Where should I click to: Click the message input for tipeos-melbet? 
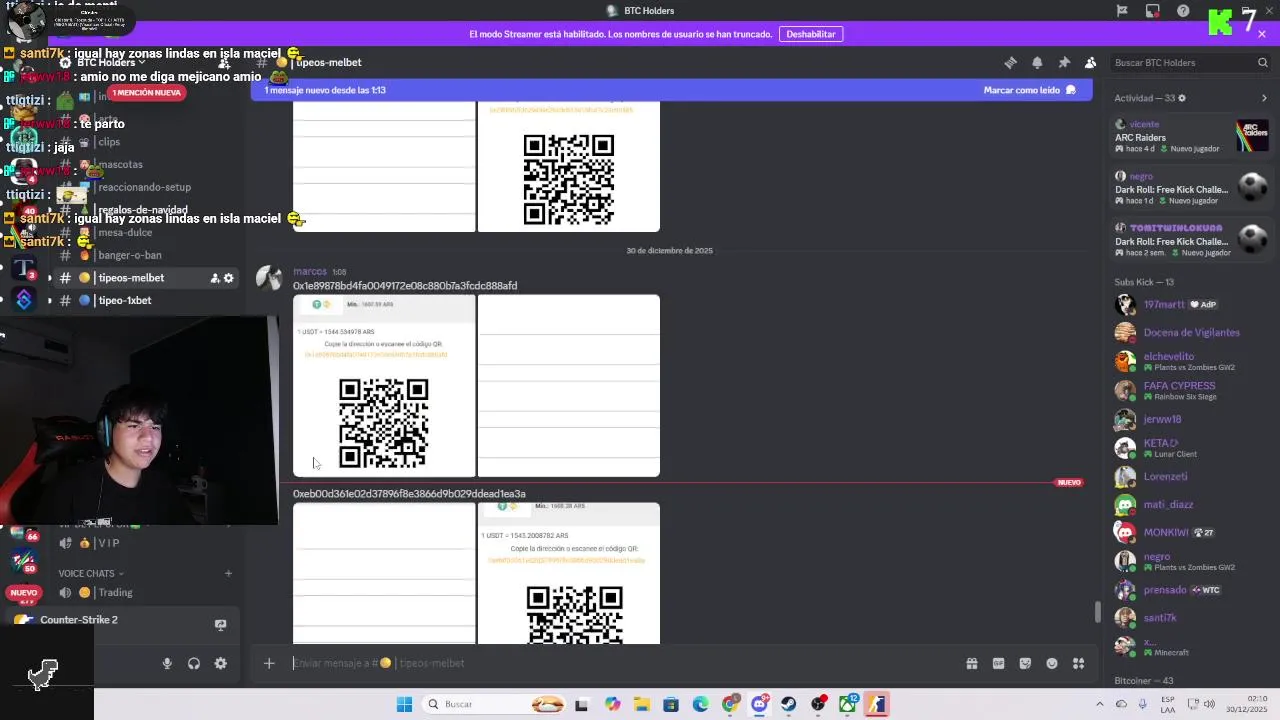click(x=620, y=663)
